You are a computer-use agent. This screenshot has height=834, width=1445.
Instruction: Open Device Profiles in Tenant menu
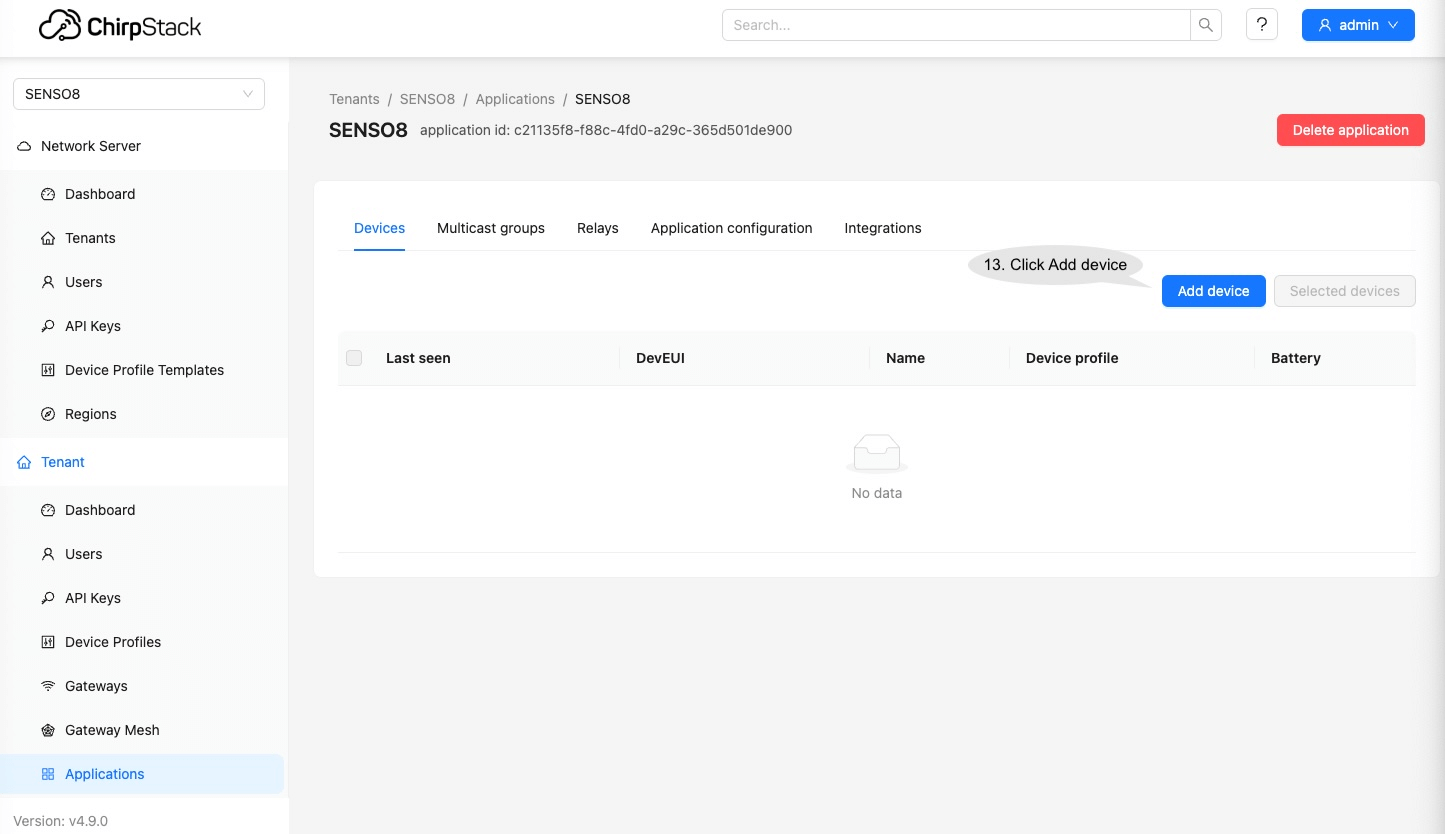(x=113, y=642)
